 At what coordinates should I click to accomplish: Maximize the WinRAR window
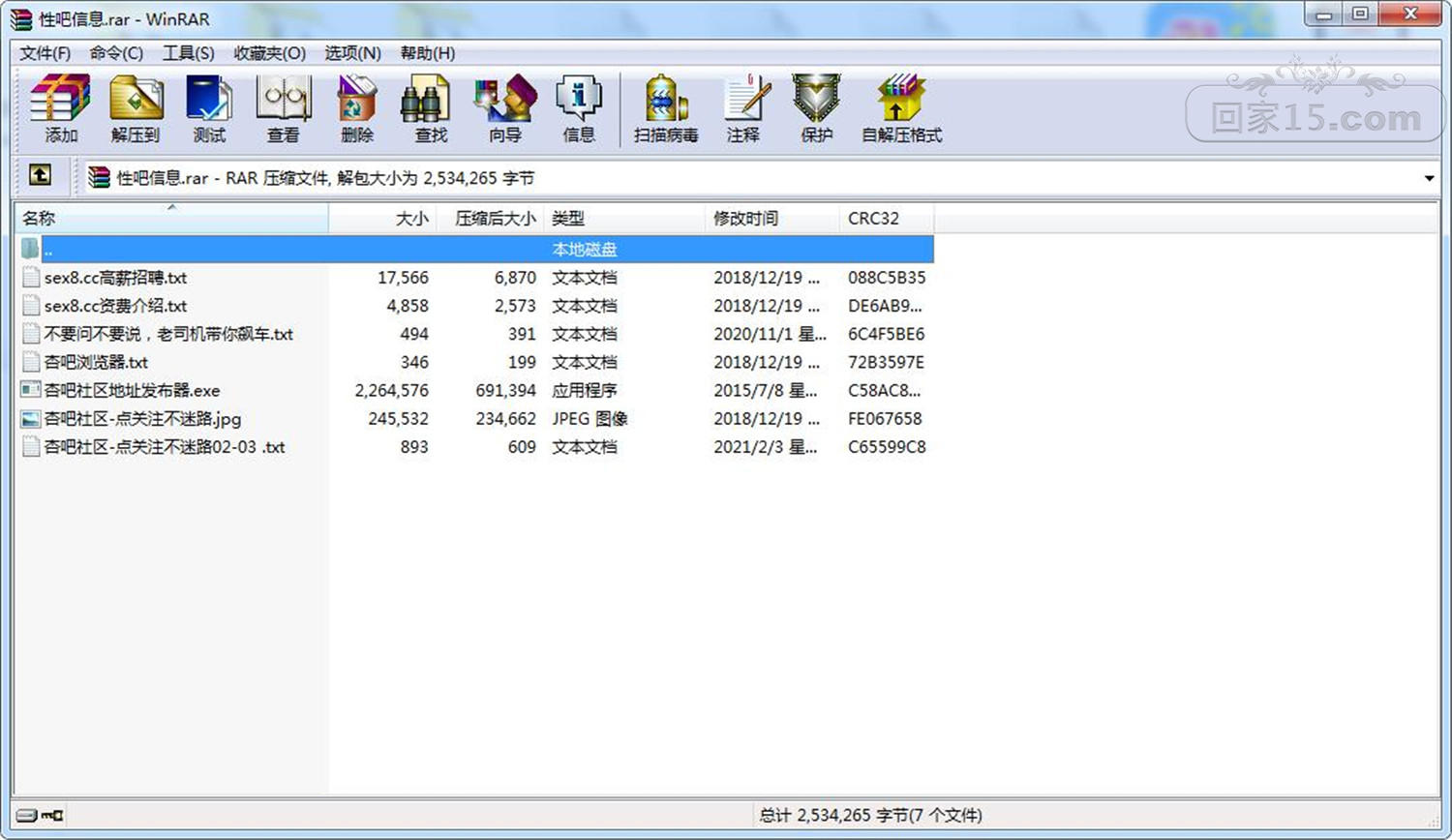[1360, 14]
